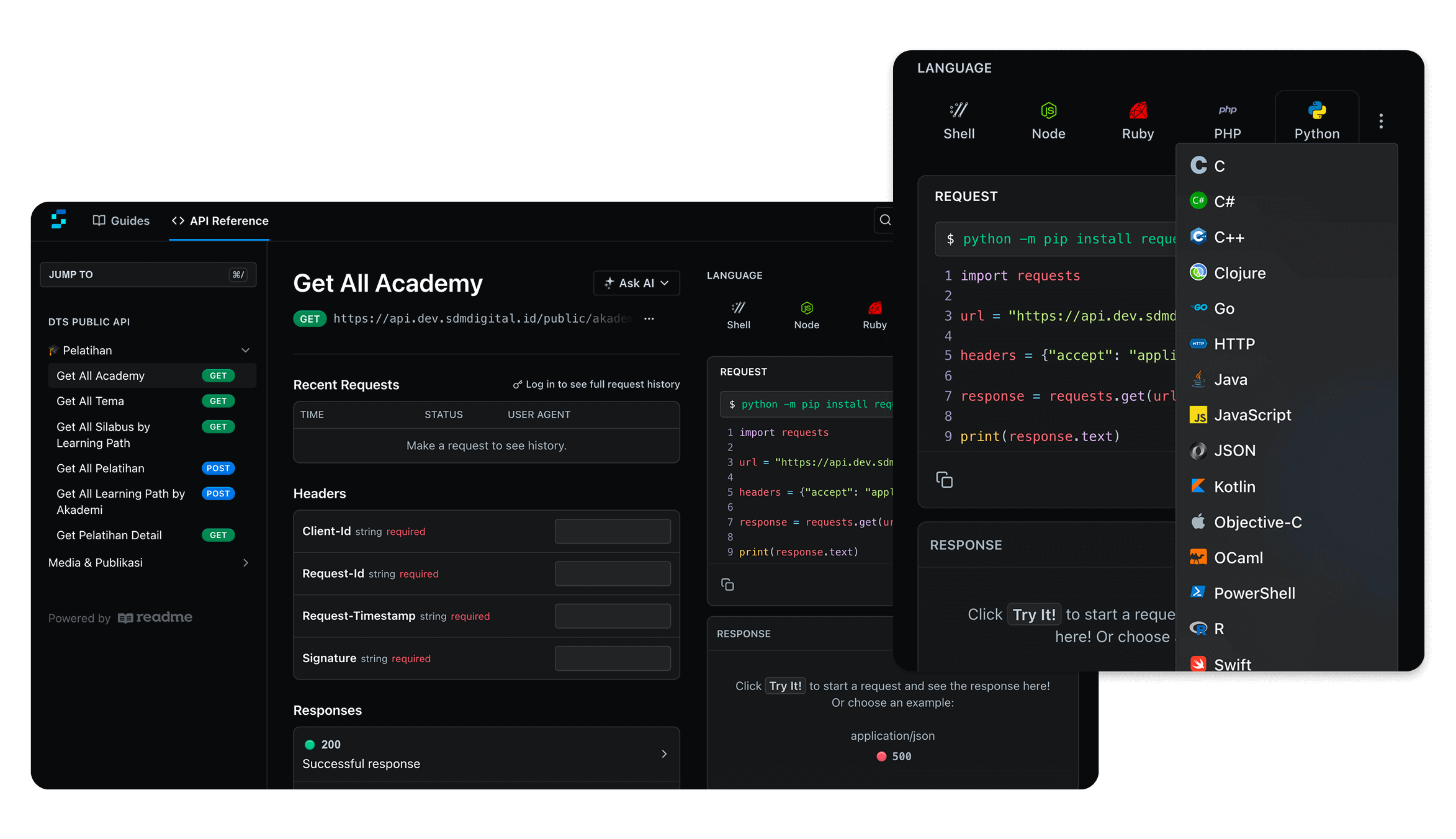Click the Client-Id header input field

tap(612, 531)
